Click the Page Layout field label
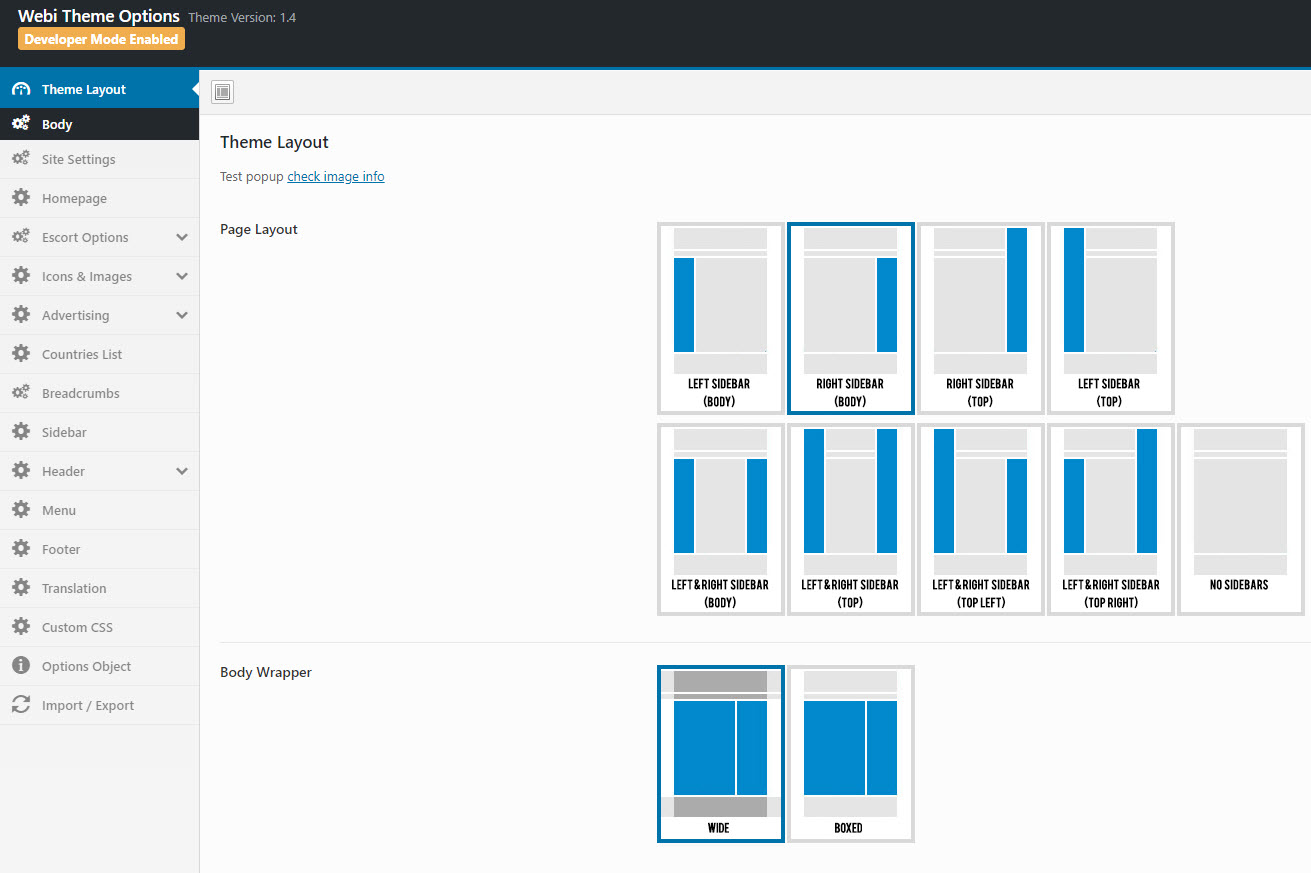Viewport: 1311px width, 873px height. point(259,229)
